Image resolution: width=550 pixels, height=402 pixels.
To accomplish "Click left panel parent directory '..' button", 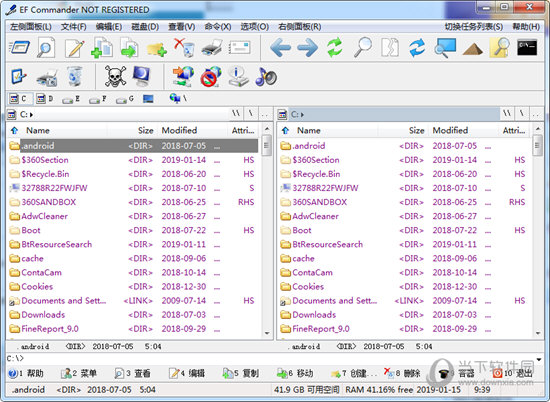I will point(264,114).
